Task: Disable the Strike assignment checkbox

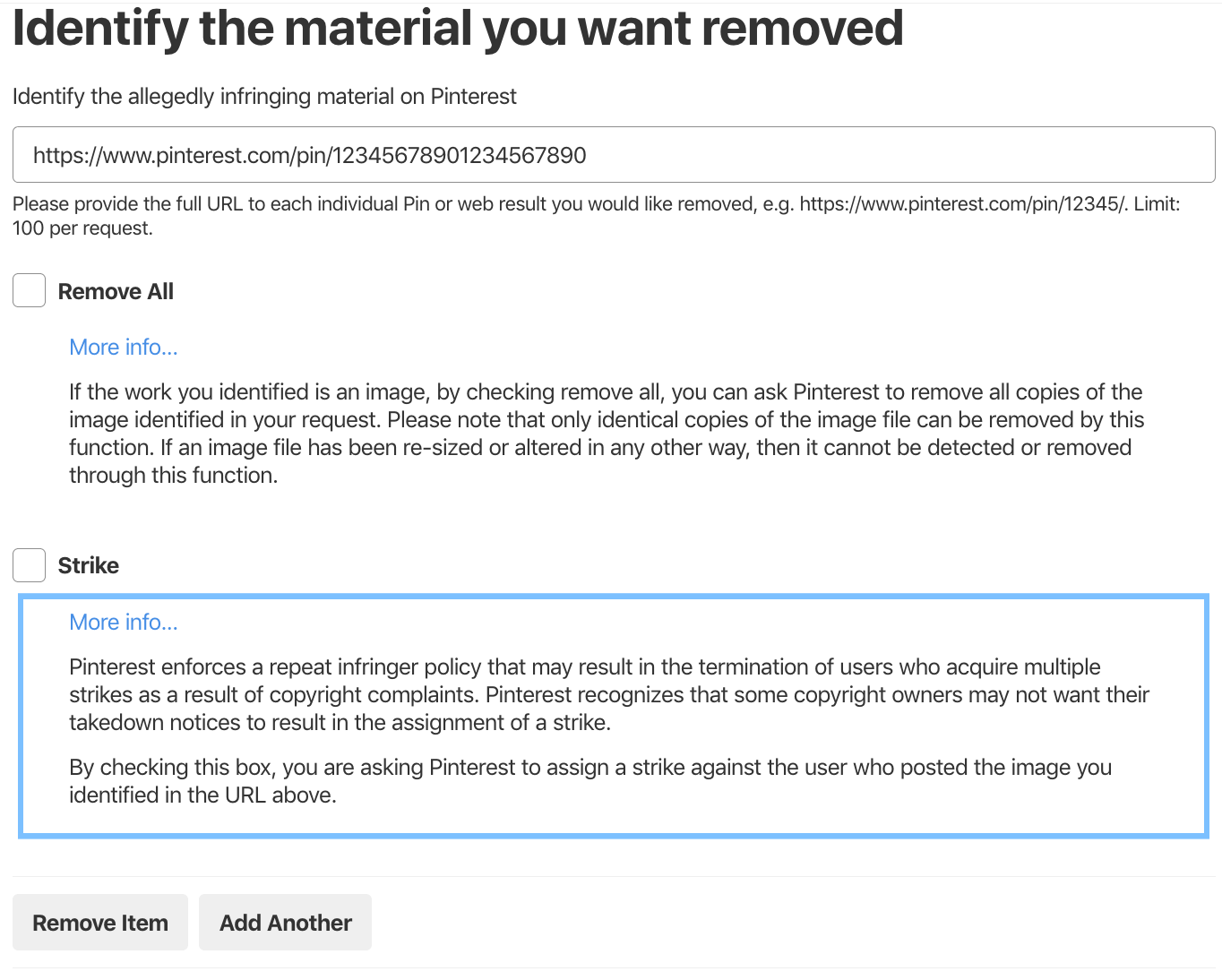Action: coord(28,564)
